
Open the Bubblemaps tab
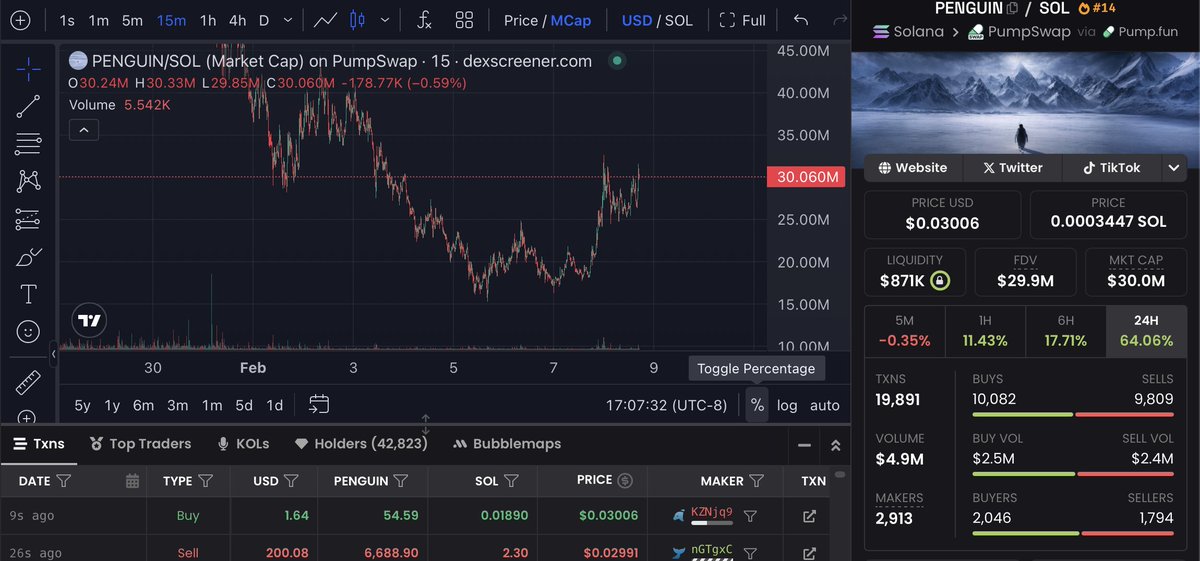point(506,444)
